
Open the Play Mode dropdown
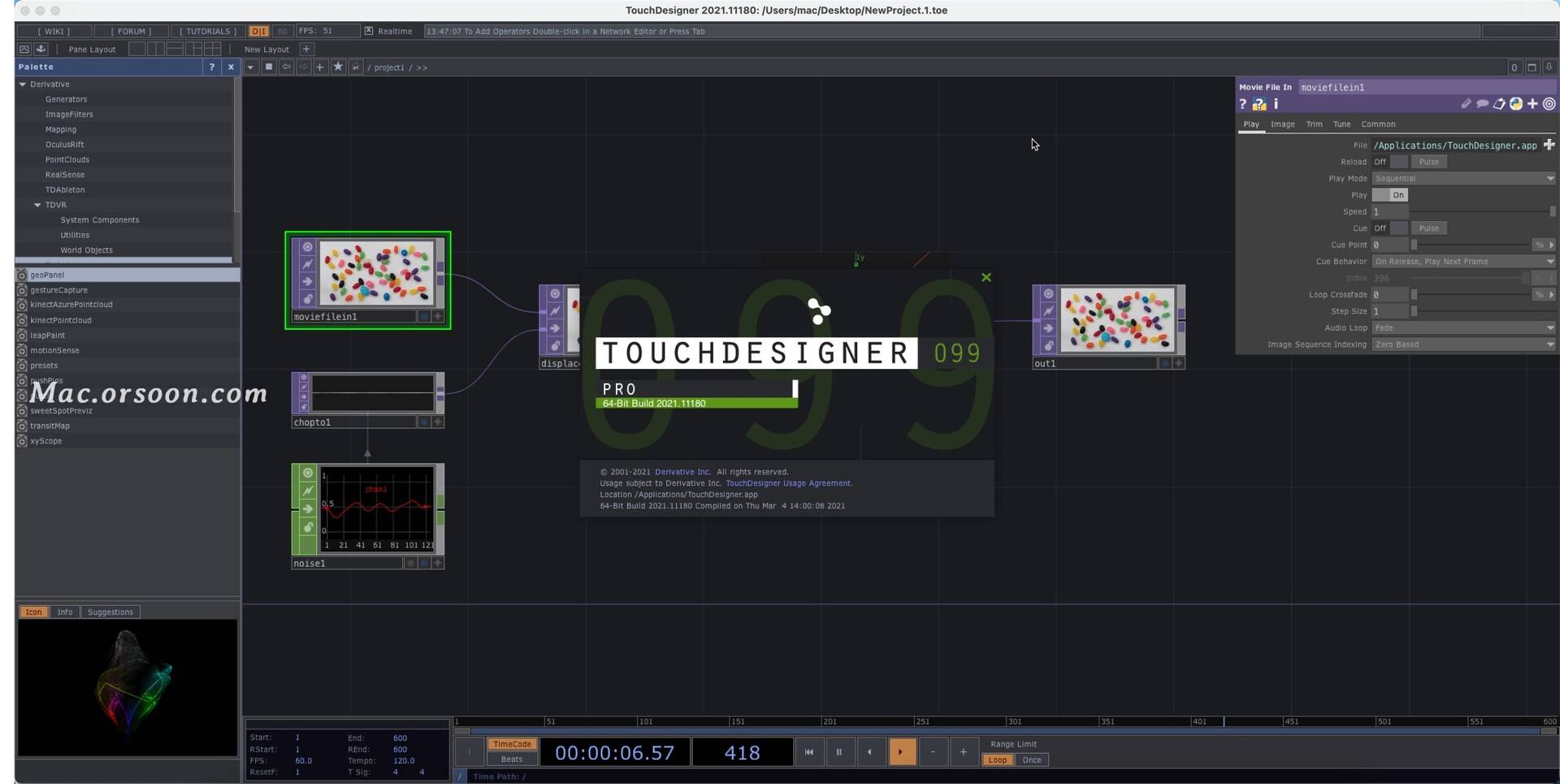(1462, 178)
